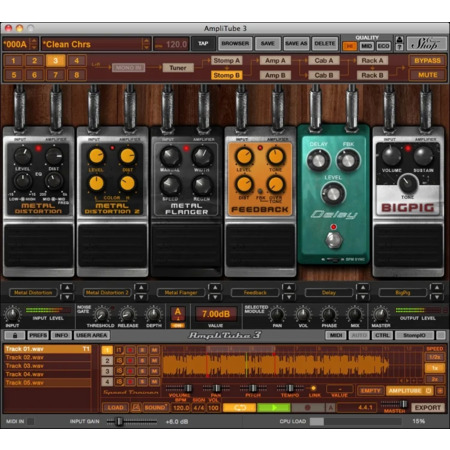The width and height of the screenshot is (450, 450).
Task: Click the small square button beside AMPLITUBE
Action: [x=440, y=391]
